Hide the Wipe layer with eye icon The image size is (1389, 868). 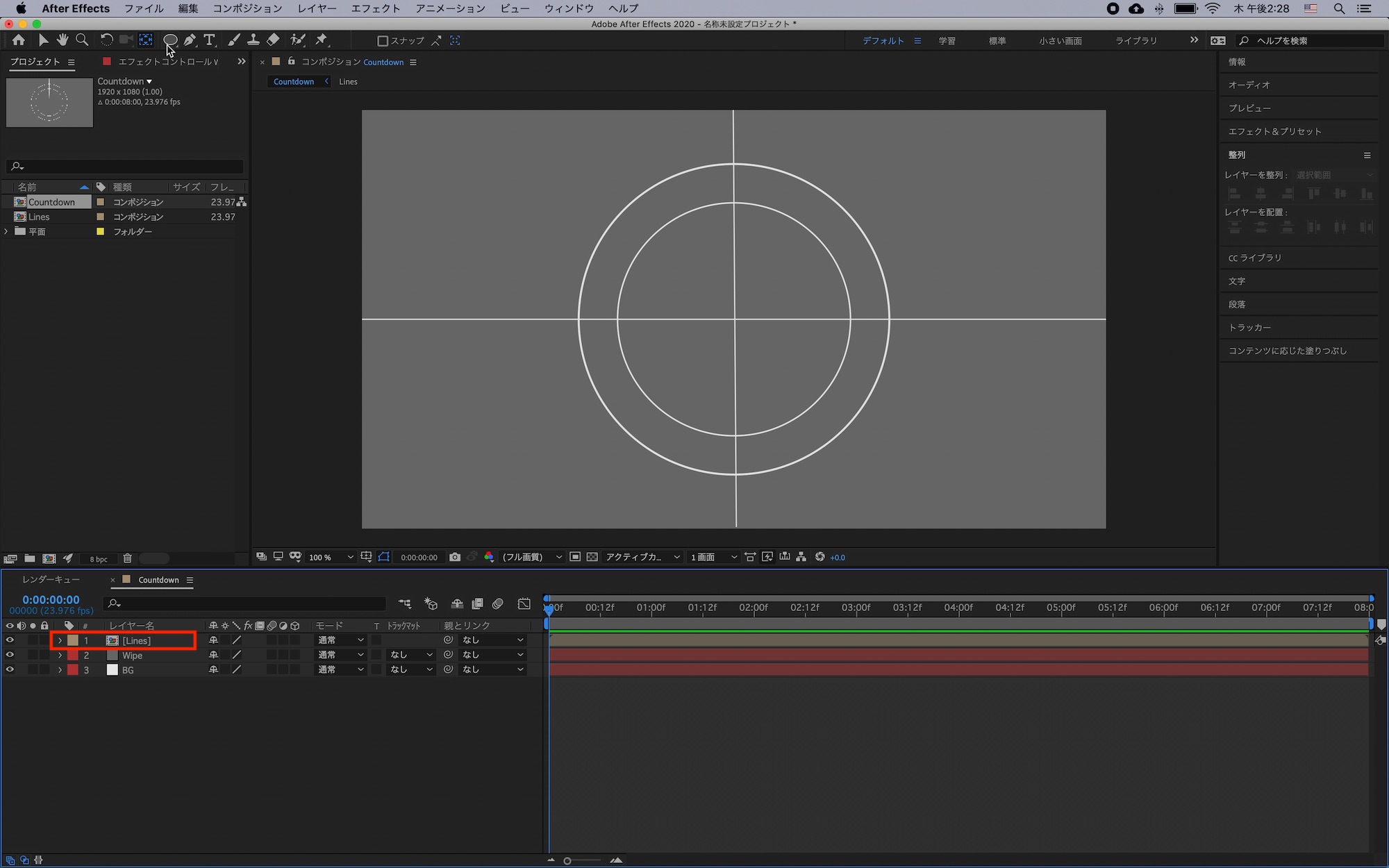click(10, 655)
